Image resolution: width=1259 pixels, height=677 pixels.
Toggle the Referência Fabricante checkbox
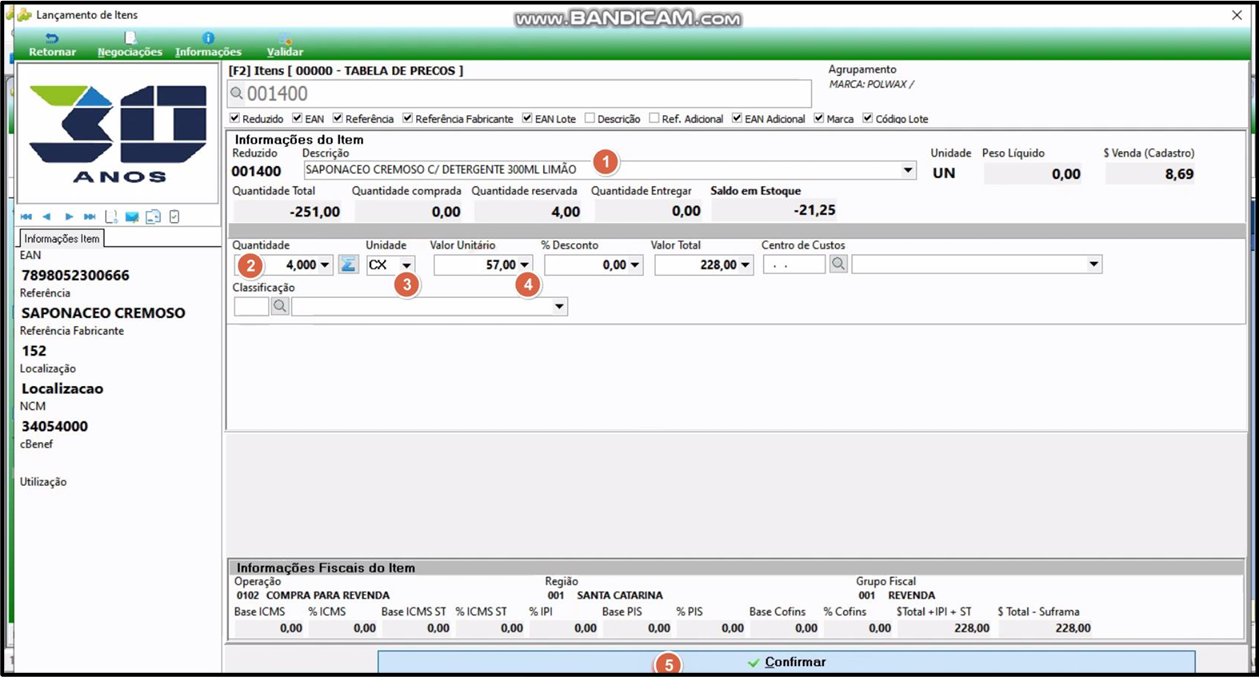click(x=408, y=118)
